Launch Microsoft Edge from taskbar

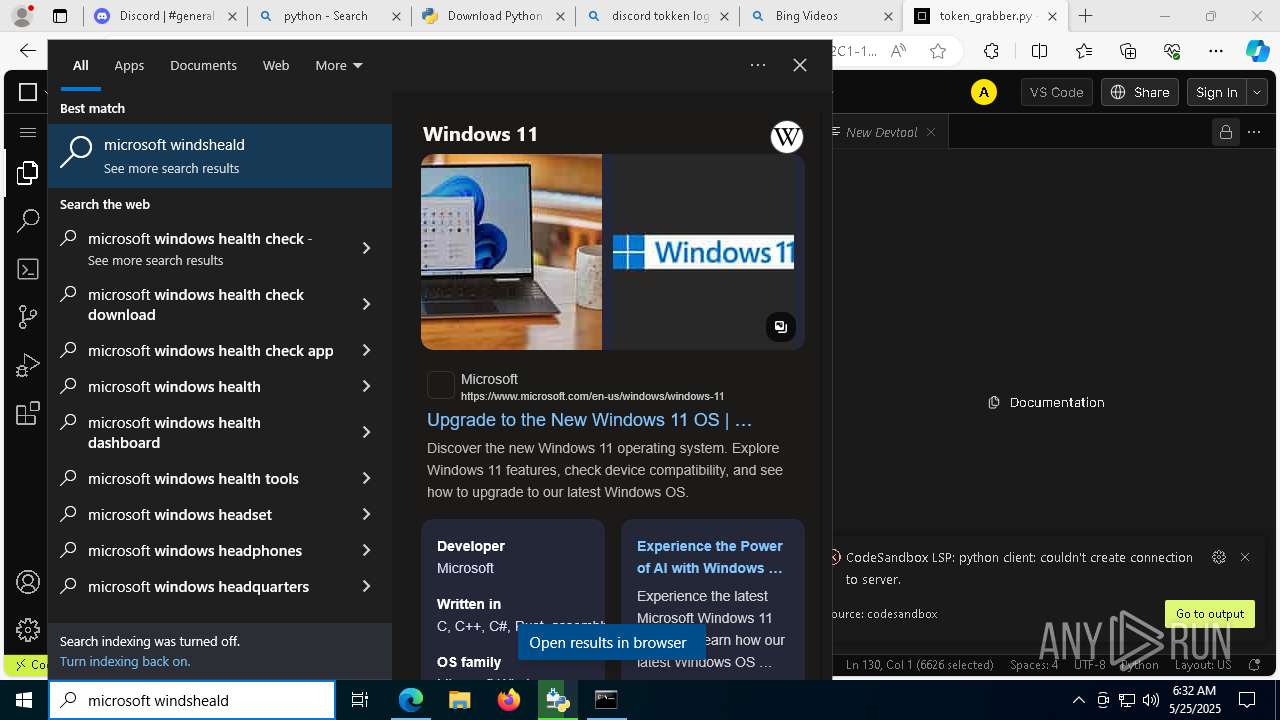[411, 700]
